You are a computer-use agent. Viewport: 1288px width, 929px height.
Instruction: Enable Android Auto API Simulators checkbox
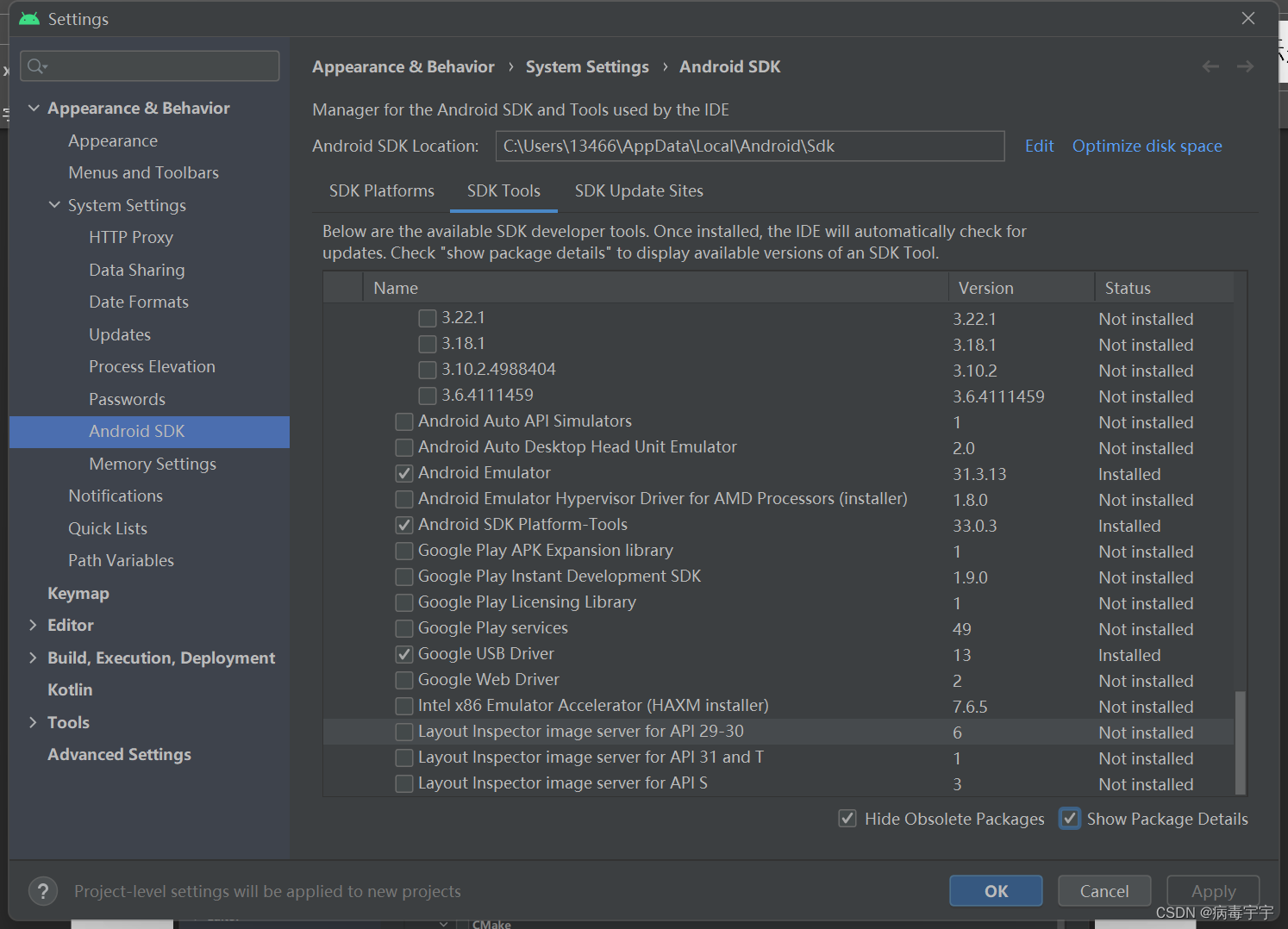pos(403,421)
